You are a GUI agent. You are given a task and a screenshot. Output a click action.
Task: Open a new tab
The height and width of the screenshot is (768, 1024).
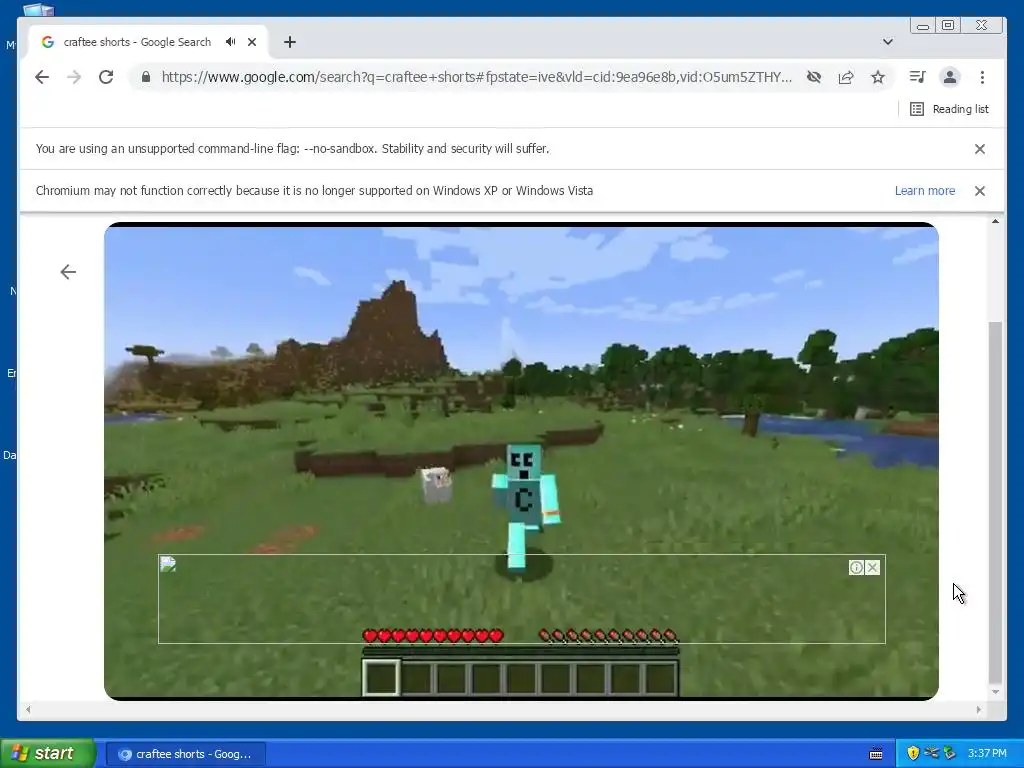290,42
